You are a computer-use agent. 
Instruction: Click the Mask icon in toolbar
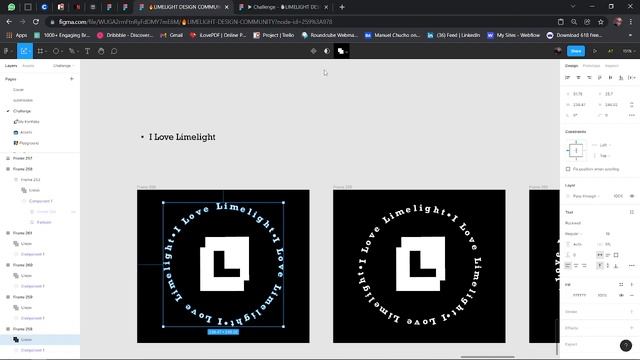[x=327, y=51]
